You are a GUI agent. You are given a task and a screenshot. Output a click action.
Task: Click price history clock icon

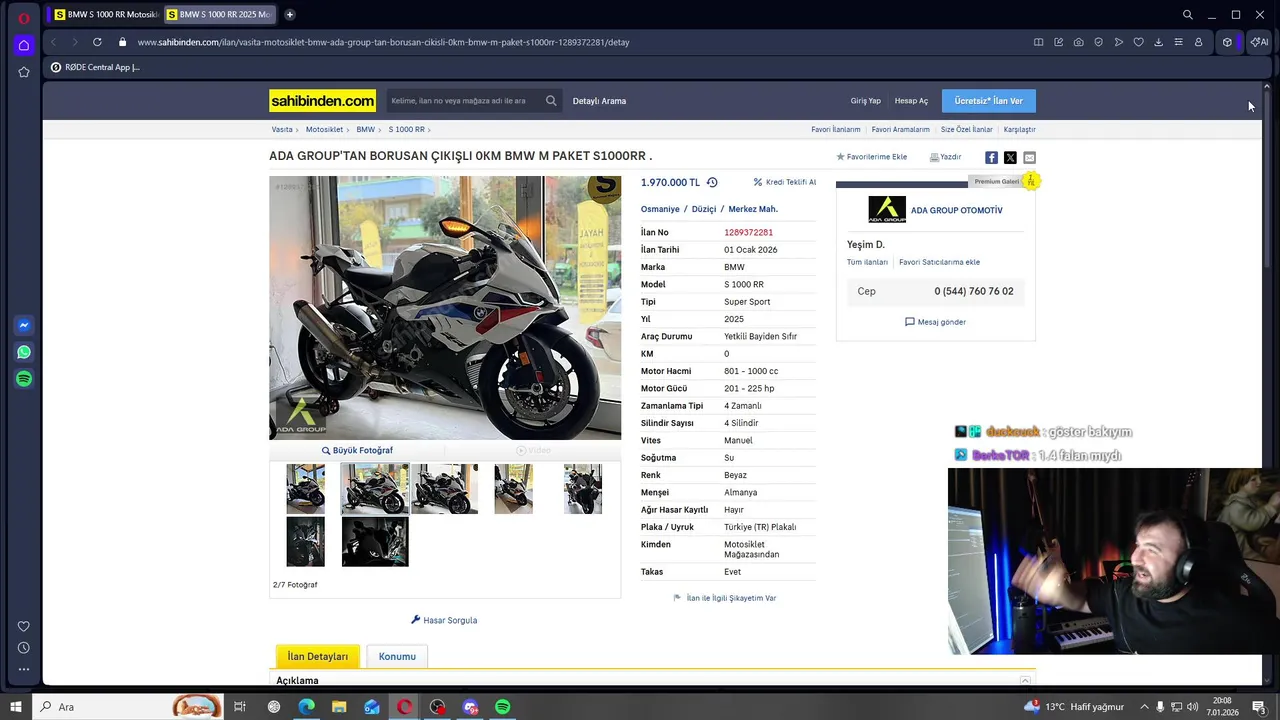tap(712, 183)
